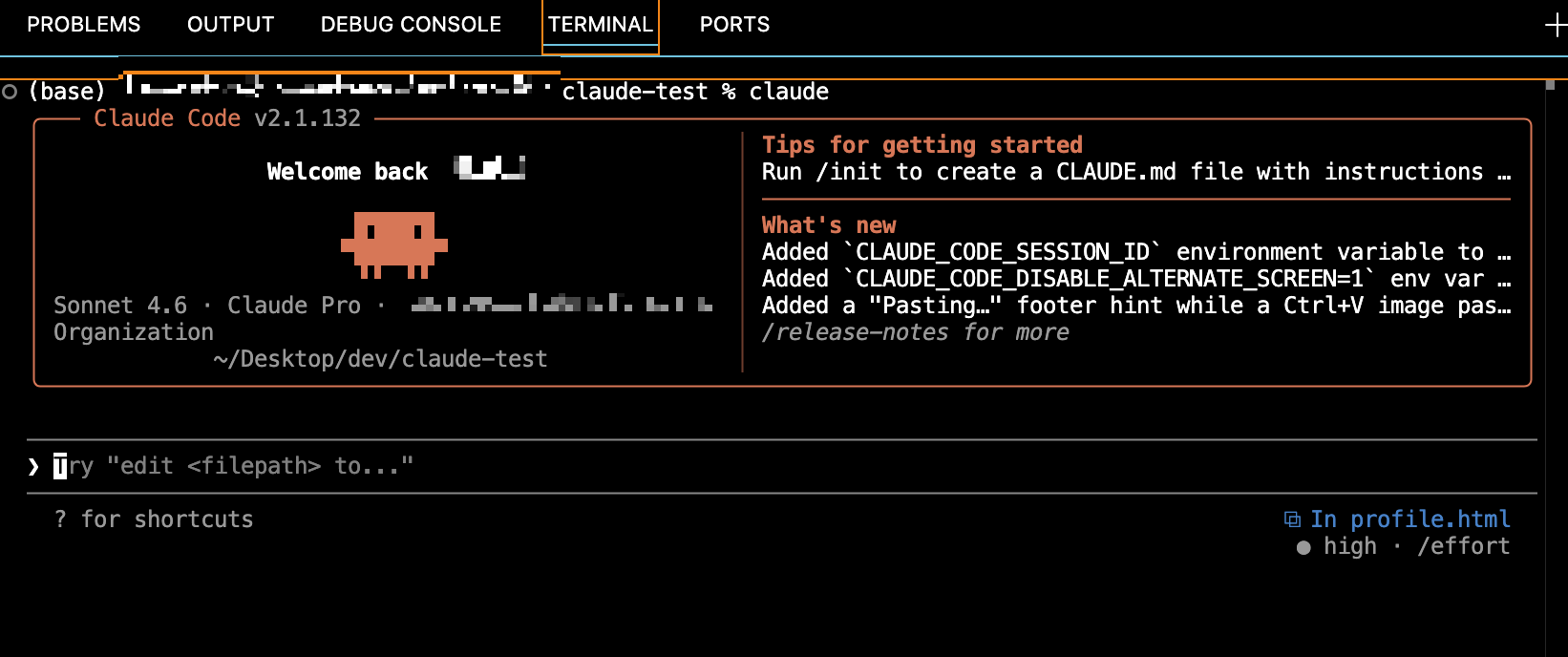Open the PORTS tab
The width and height of the screenshot is (1568, 657).
point(734,25)
